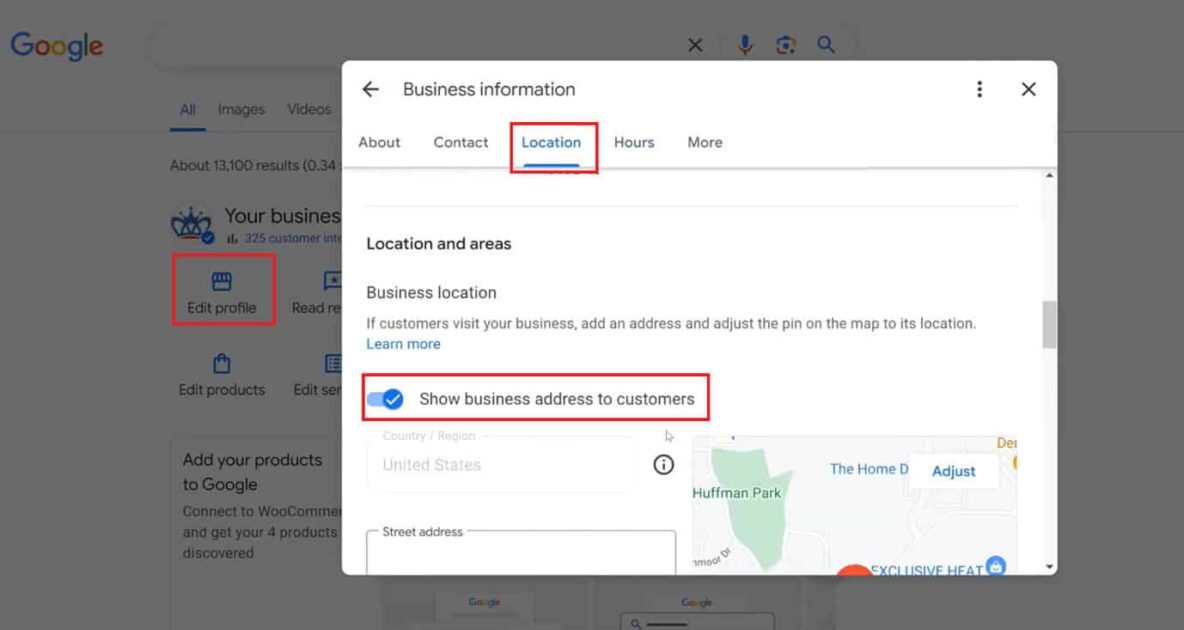This screenshot has height=630, width=1184.
Task: Click the Country / Region field
Action: tap(501, 464)
